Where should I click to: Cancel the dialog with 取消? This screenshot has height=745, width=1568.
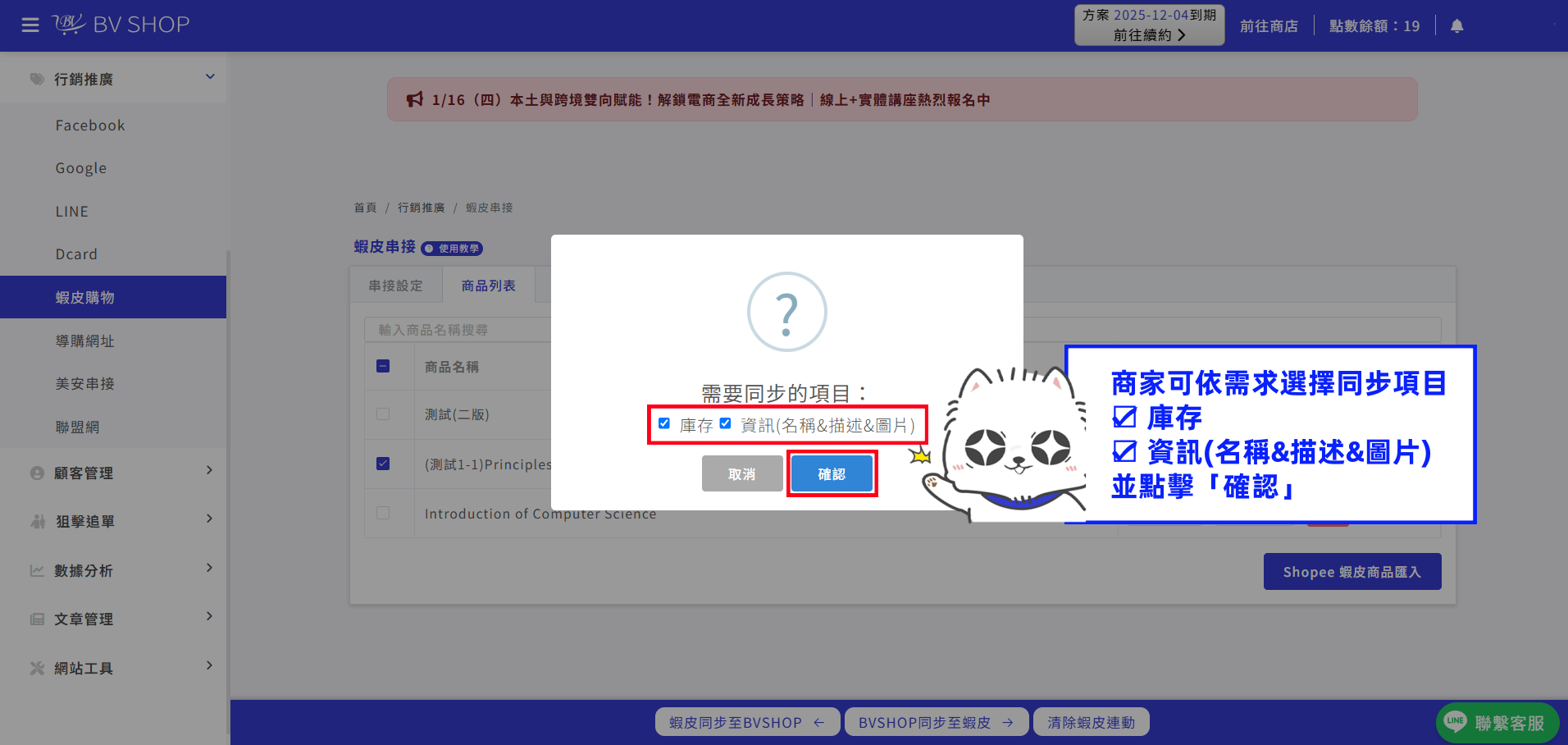[742, 474]
